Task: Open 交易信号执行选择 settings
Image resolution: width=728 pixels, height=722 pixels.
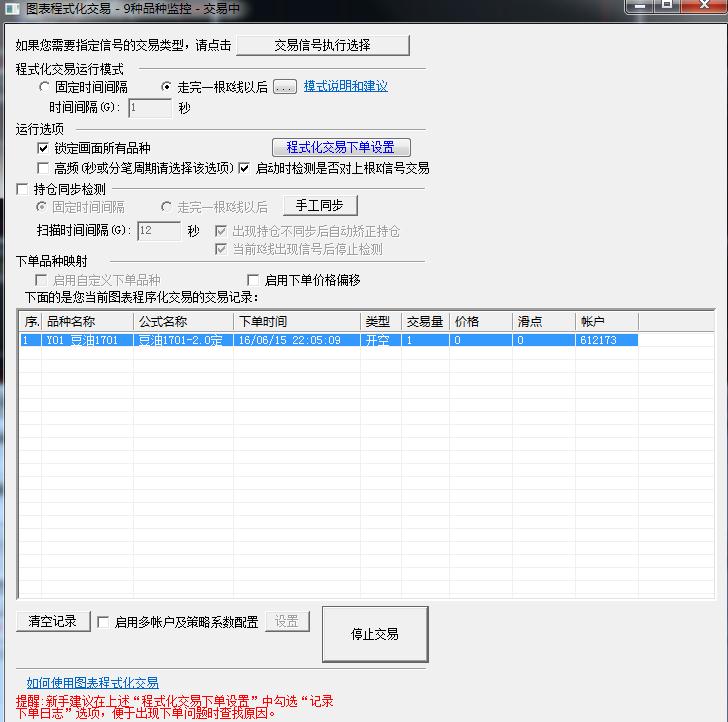Action: click(322, 45)
